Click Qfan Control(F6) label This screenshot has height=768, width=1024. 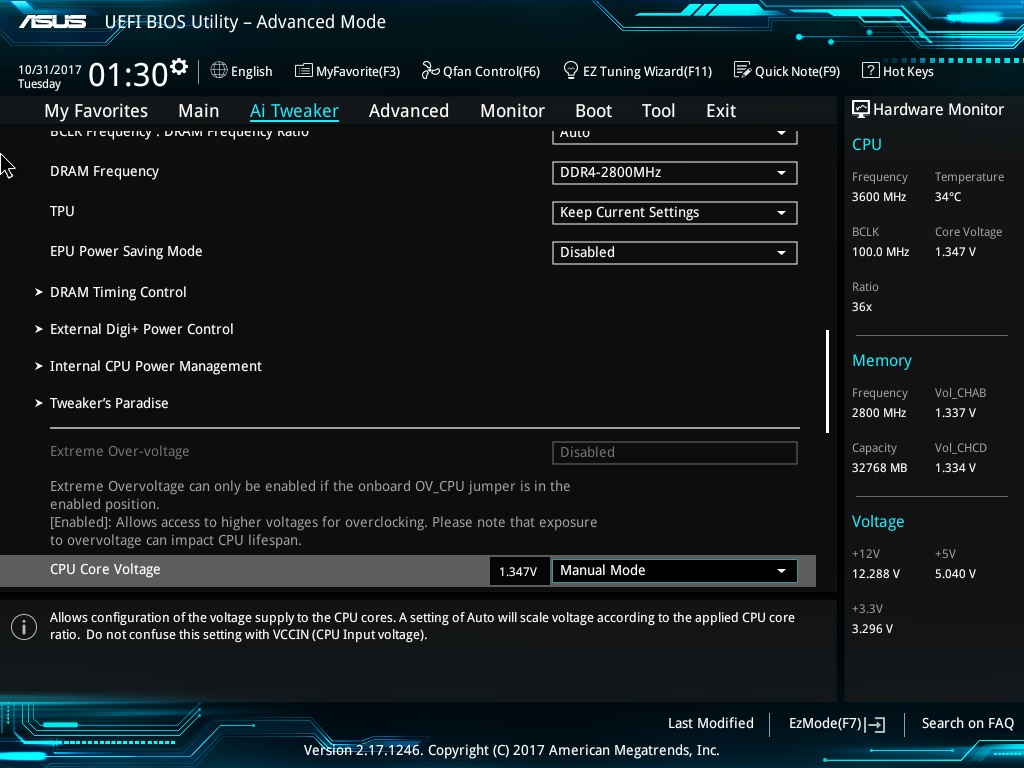coord(491,71)
